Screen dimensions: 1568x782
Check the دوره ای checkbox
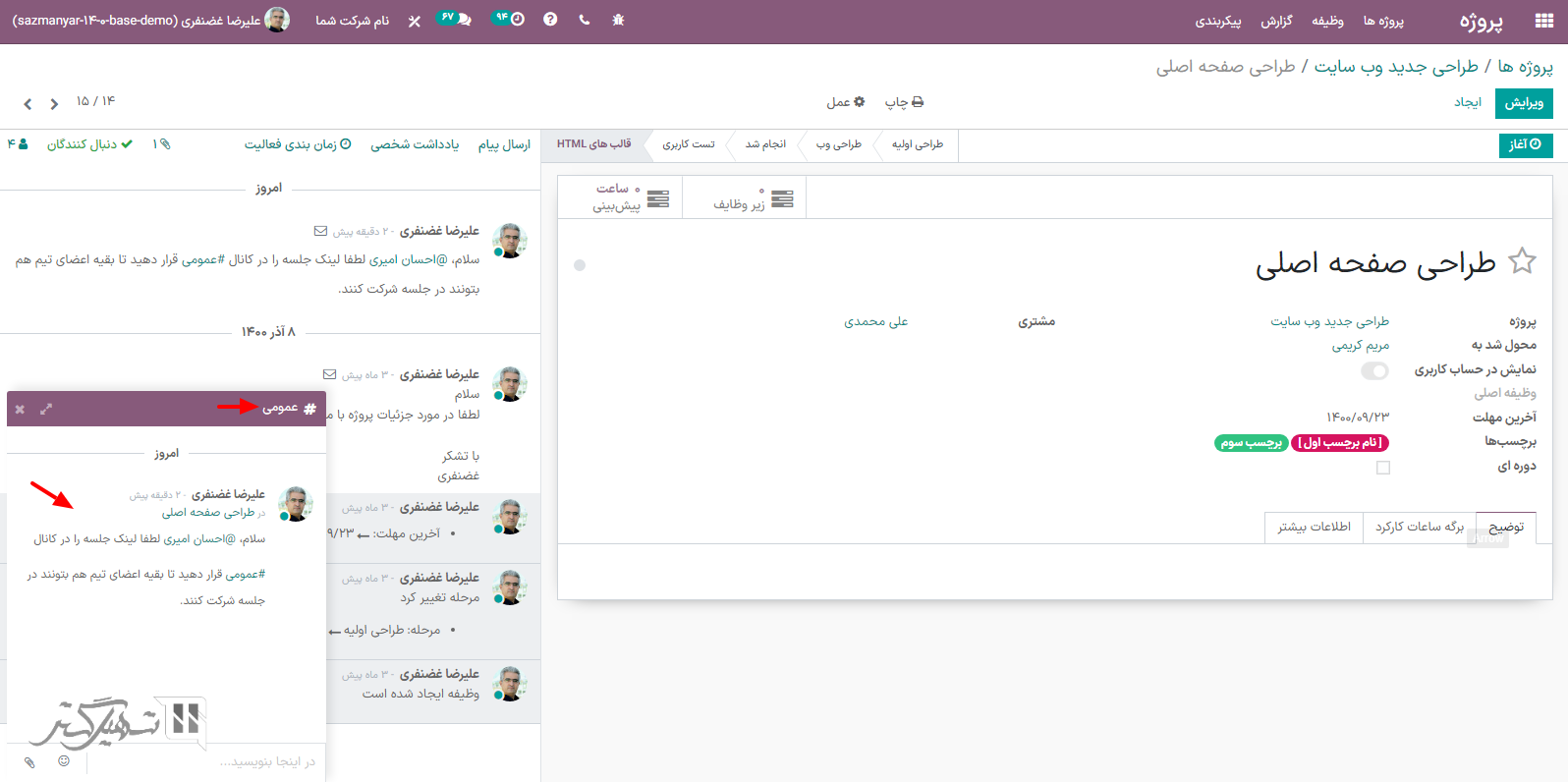pos(1383,468)
